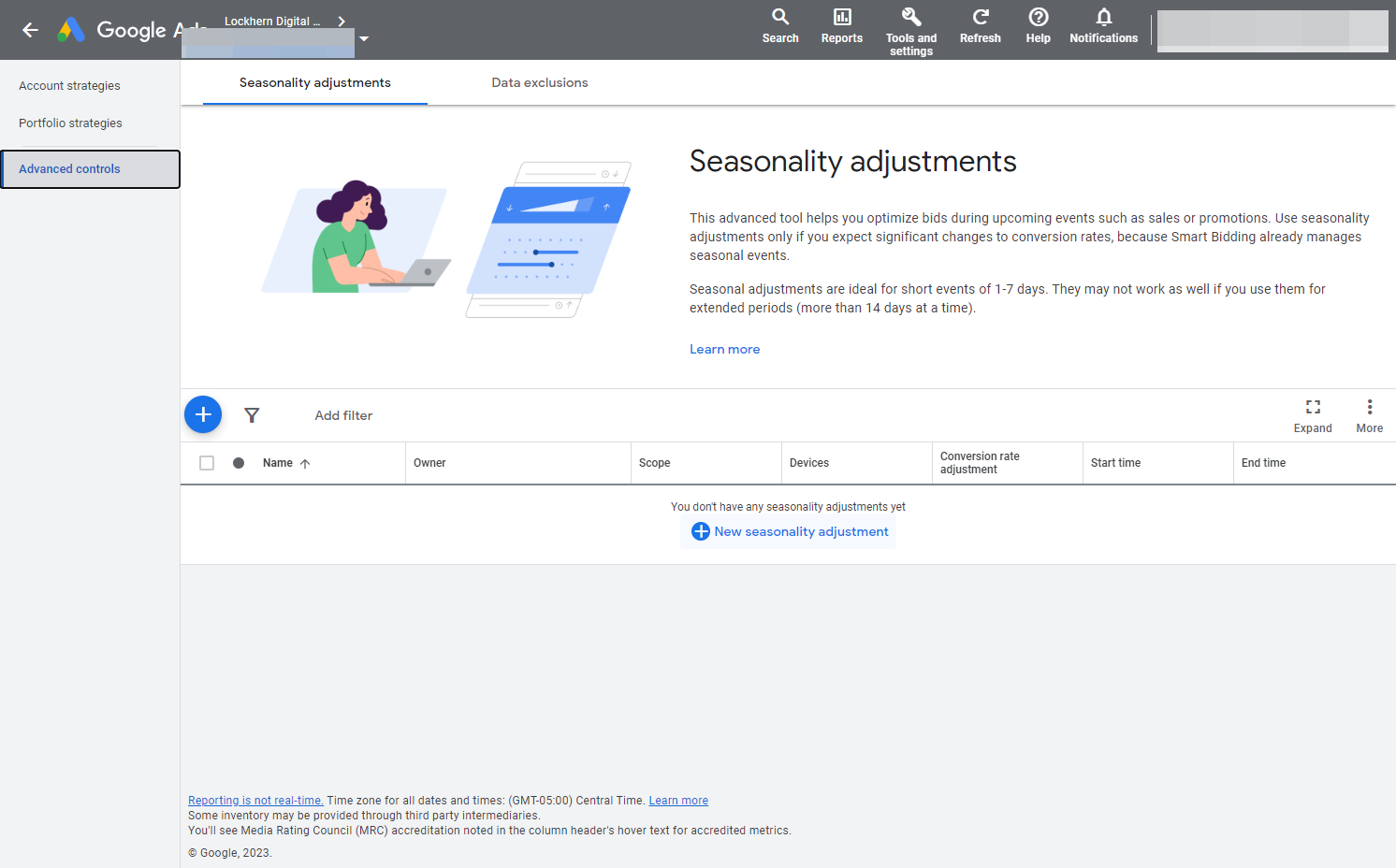Image resolution: width=1396 pixels, height=868 pixels.
Task: Open Portfolio strategies in sidebar
Action: pos(70,123)
